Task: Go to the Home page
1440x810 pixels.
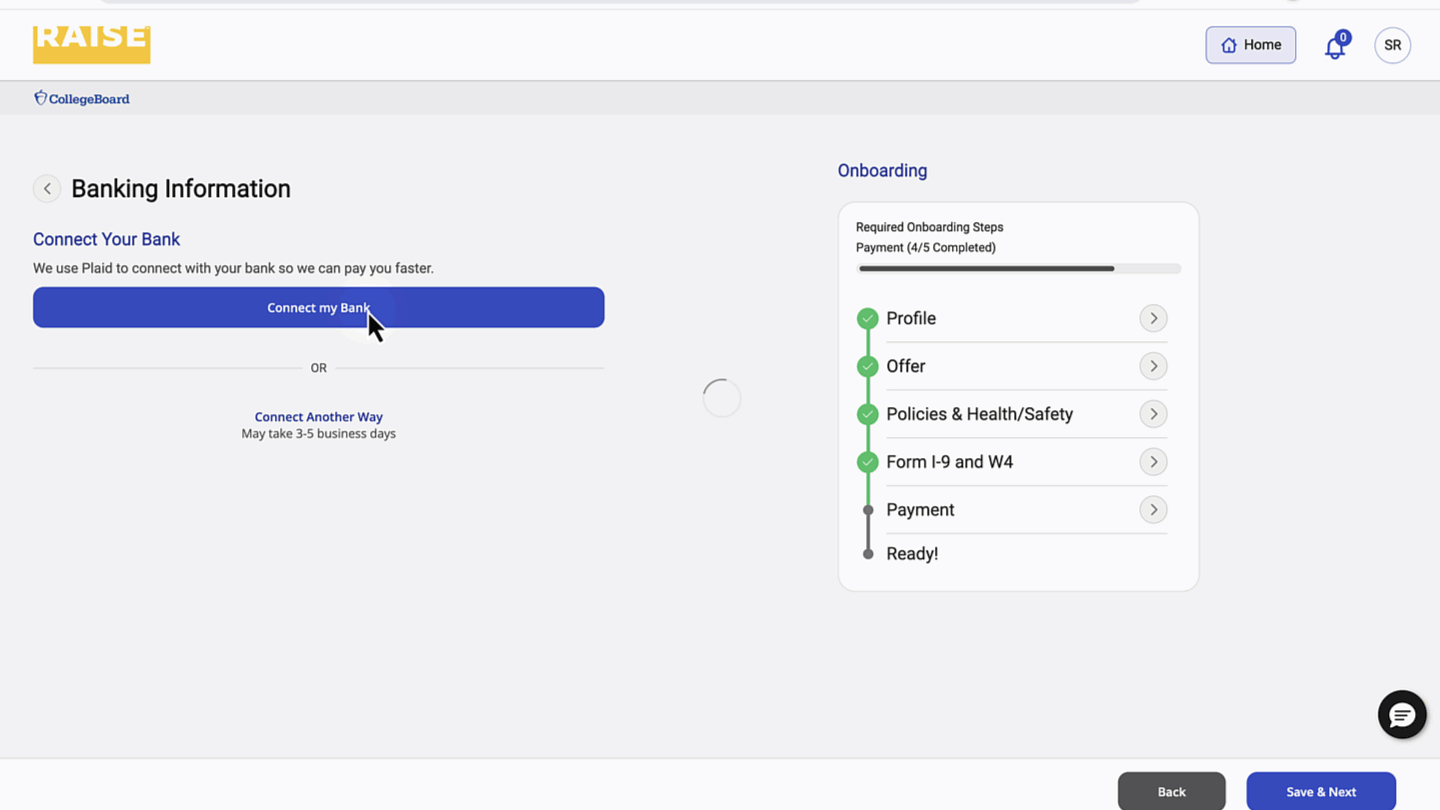Action: (x=1250, y=45)
